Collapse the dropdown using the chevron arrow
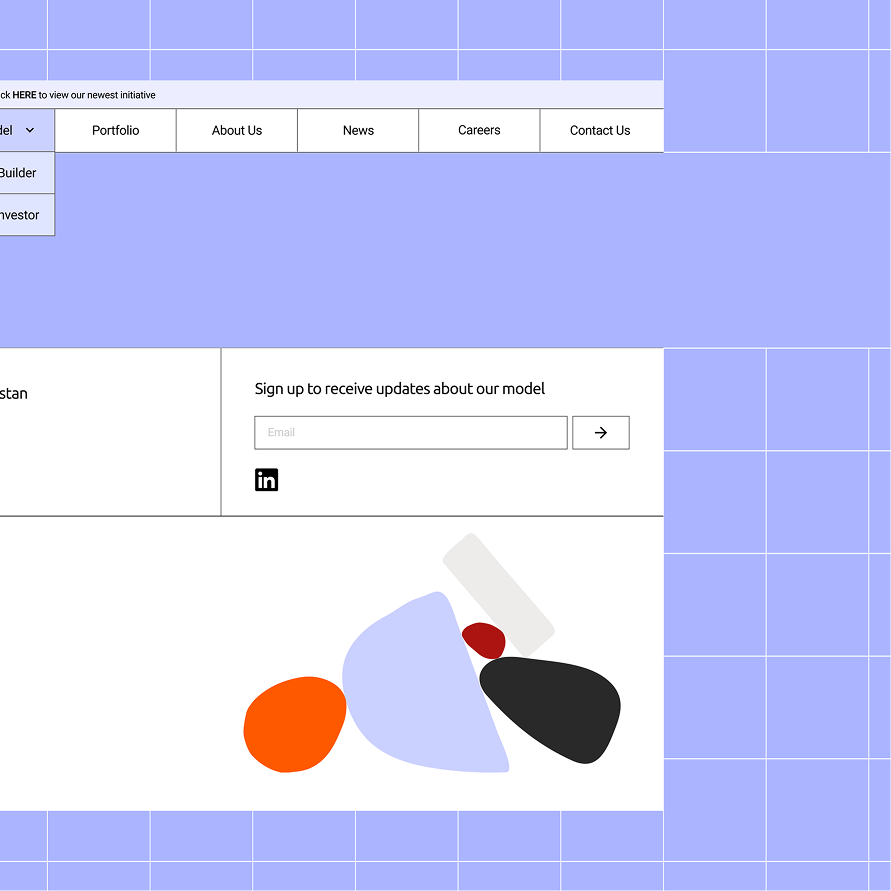Screen dimensions: 891x891 coord(30,130)
